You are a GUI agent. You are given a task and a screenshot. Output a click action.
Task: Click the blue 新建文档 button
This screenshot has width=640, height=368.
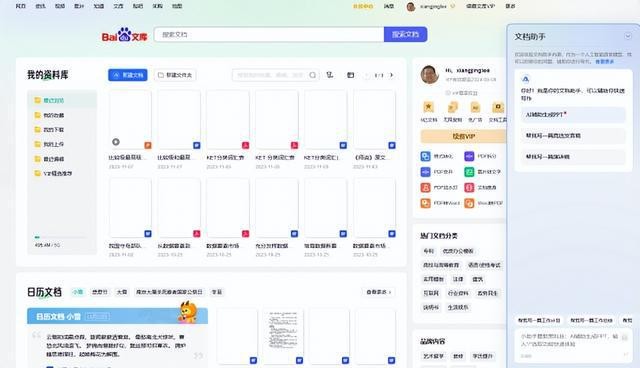128,75
